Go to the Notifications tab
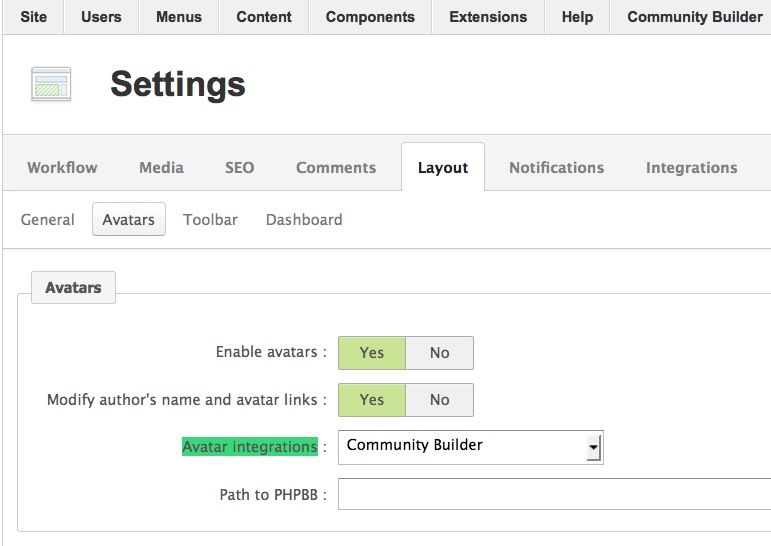 click(x=557, y=168)
